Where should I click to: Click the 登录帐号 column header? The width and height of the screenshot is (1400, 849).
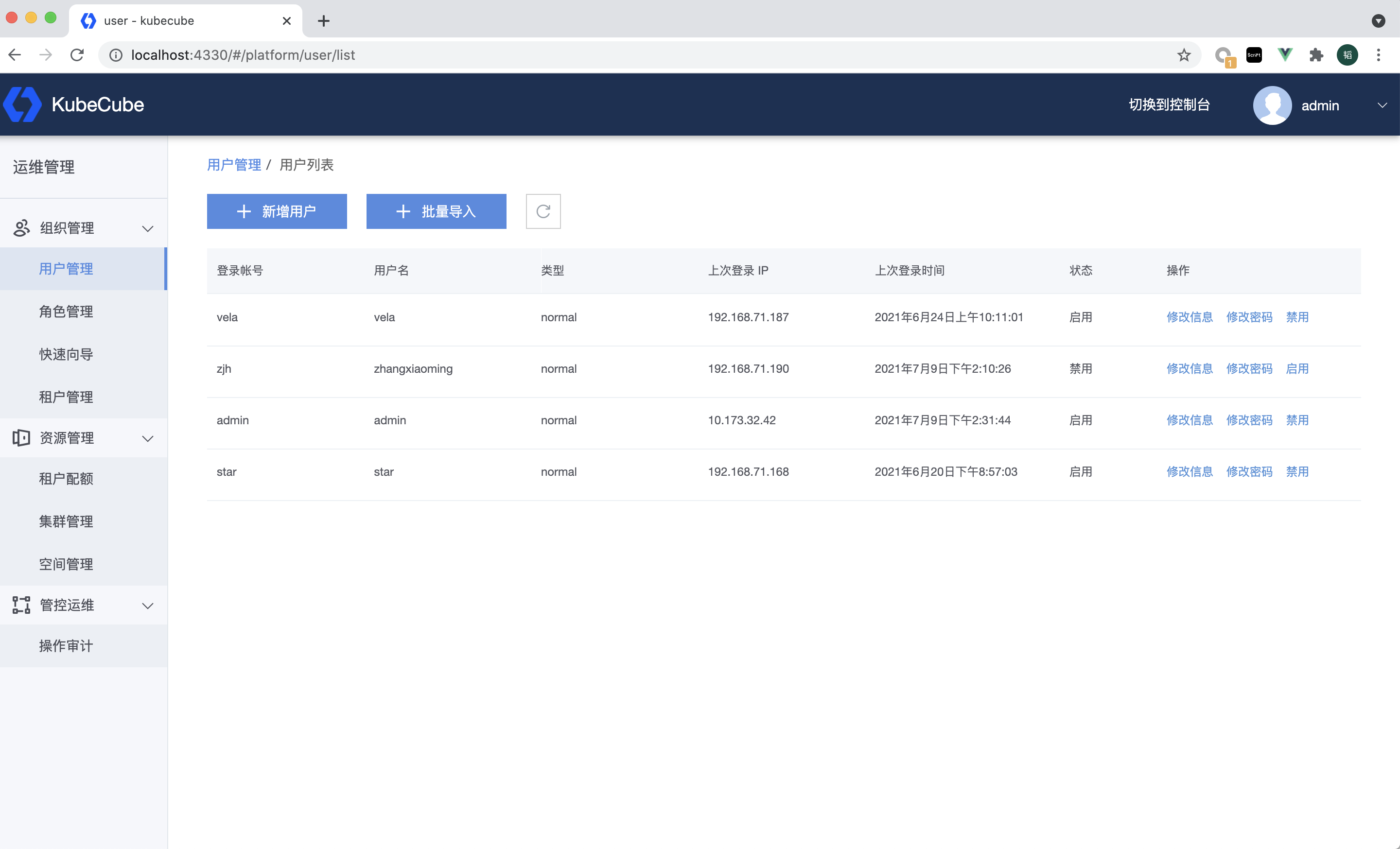(240, 270)
